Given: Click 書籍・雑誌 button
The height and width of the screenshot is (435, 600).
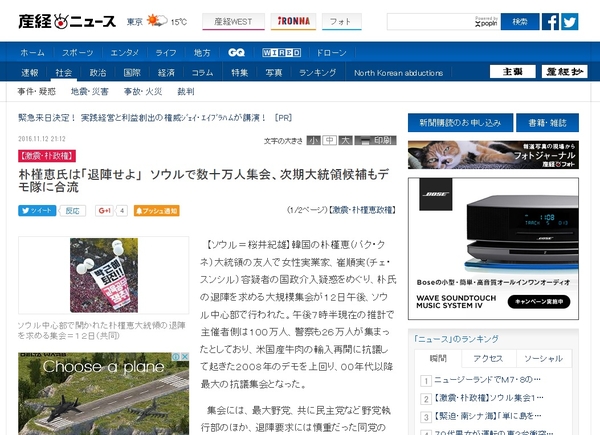Looking at the screenshot, I should point(547,123).
